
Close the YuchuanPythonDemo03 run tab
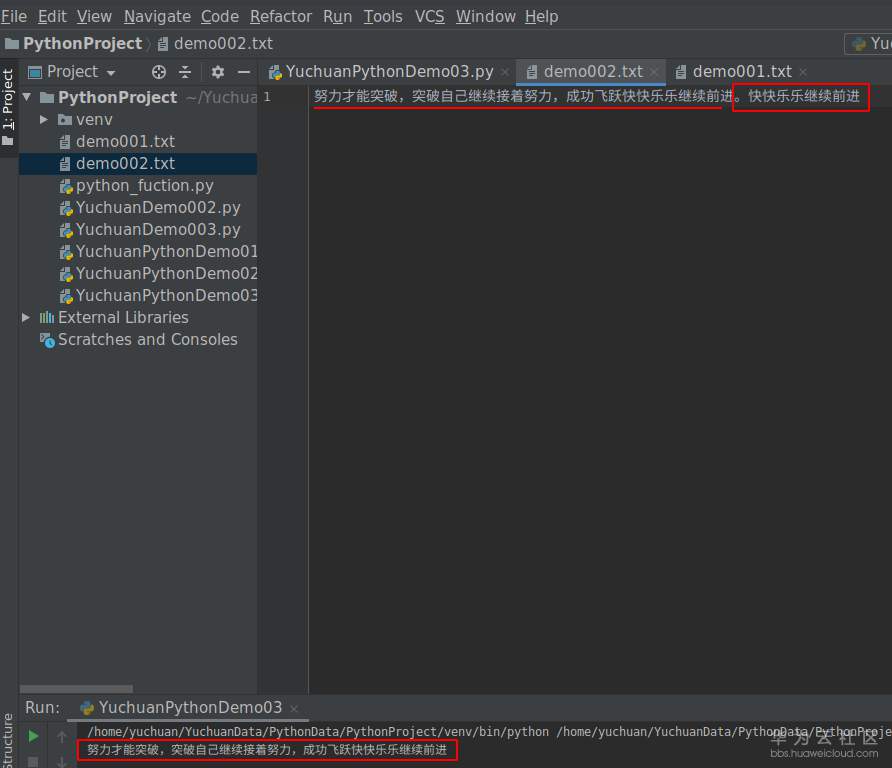[294, 708]
